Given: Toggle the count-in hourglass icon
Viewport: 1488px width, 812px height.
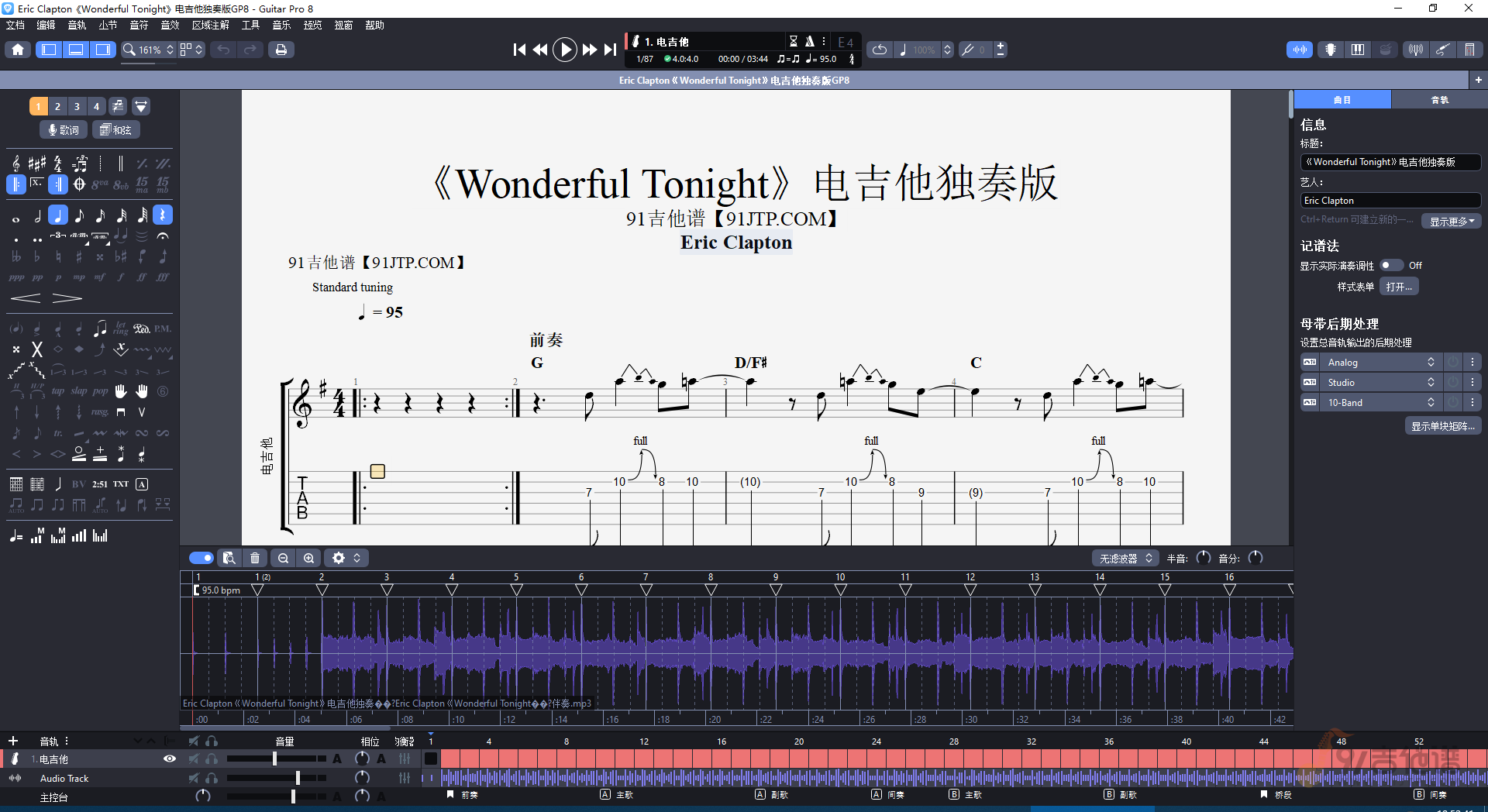Looking at the screenshot, I should (x=793, y=41).
